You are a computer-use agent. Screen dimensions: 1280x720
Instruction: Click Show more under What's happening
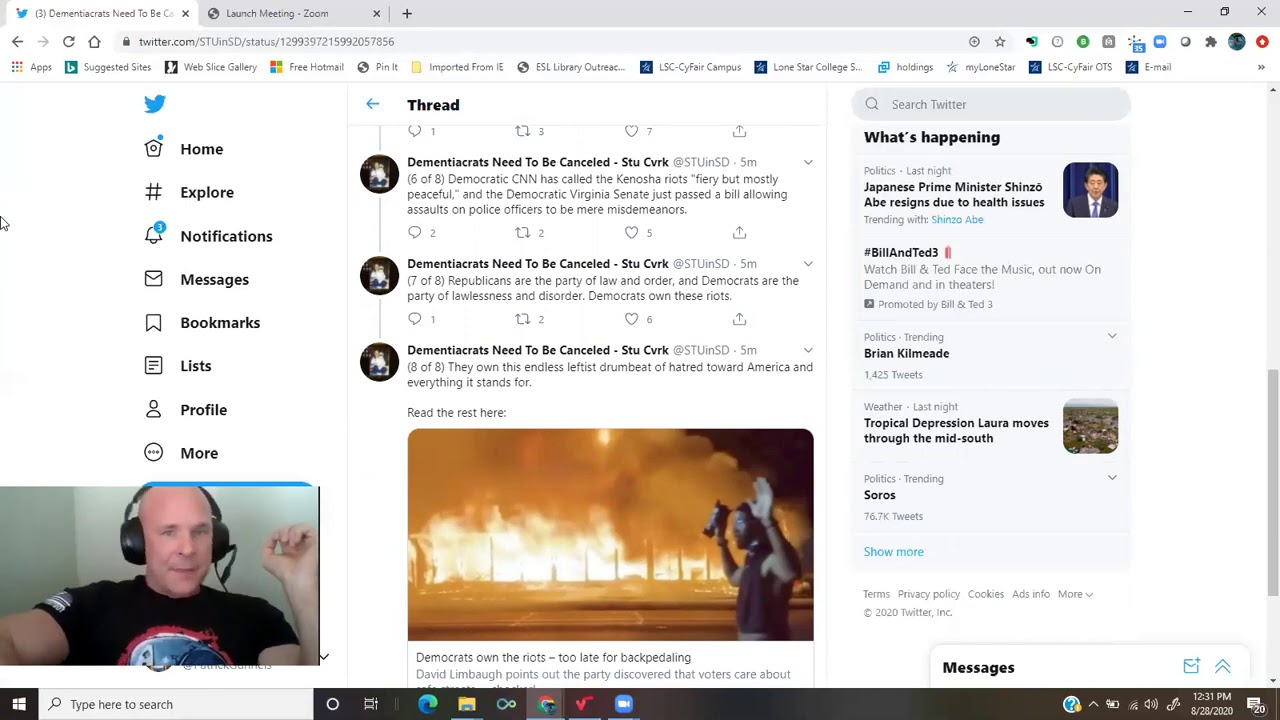tap(893, 552)
